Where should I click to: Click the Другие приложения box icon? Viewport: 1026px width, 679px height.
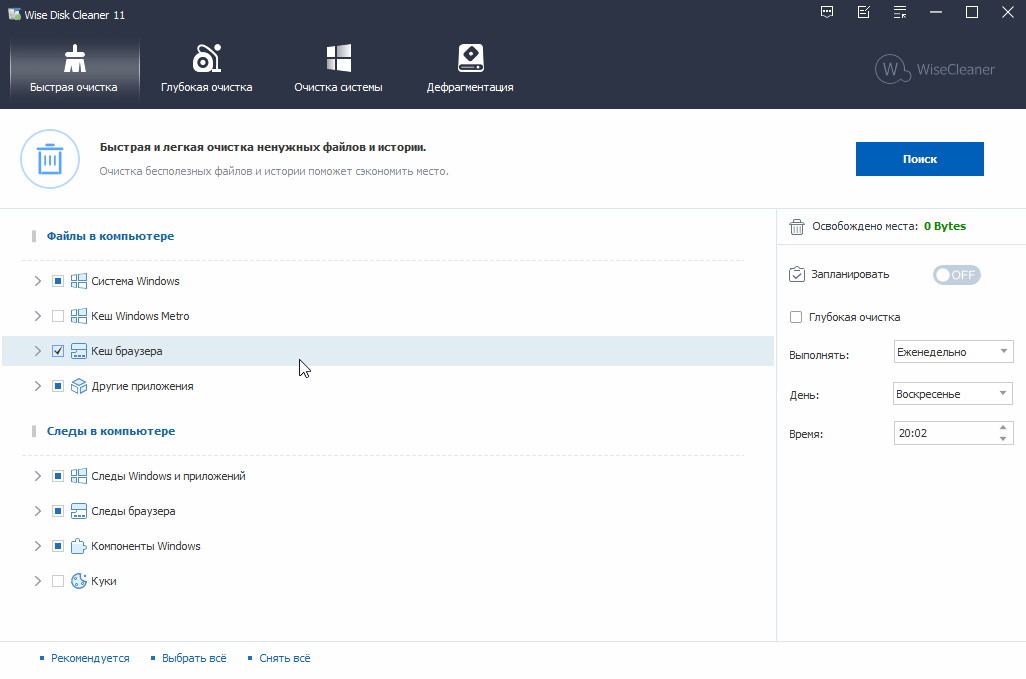[x=79, y=386]
